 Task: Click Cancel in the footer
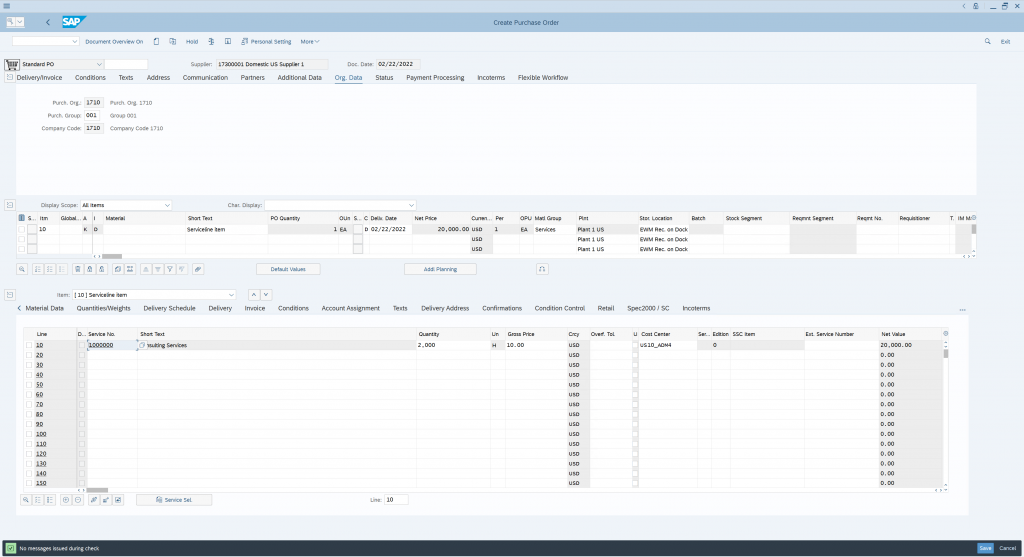tap(1008, 548)
